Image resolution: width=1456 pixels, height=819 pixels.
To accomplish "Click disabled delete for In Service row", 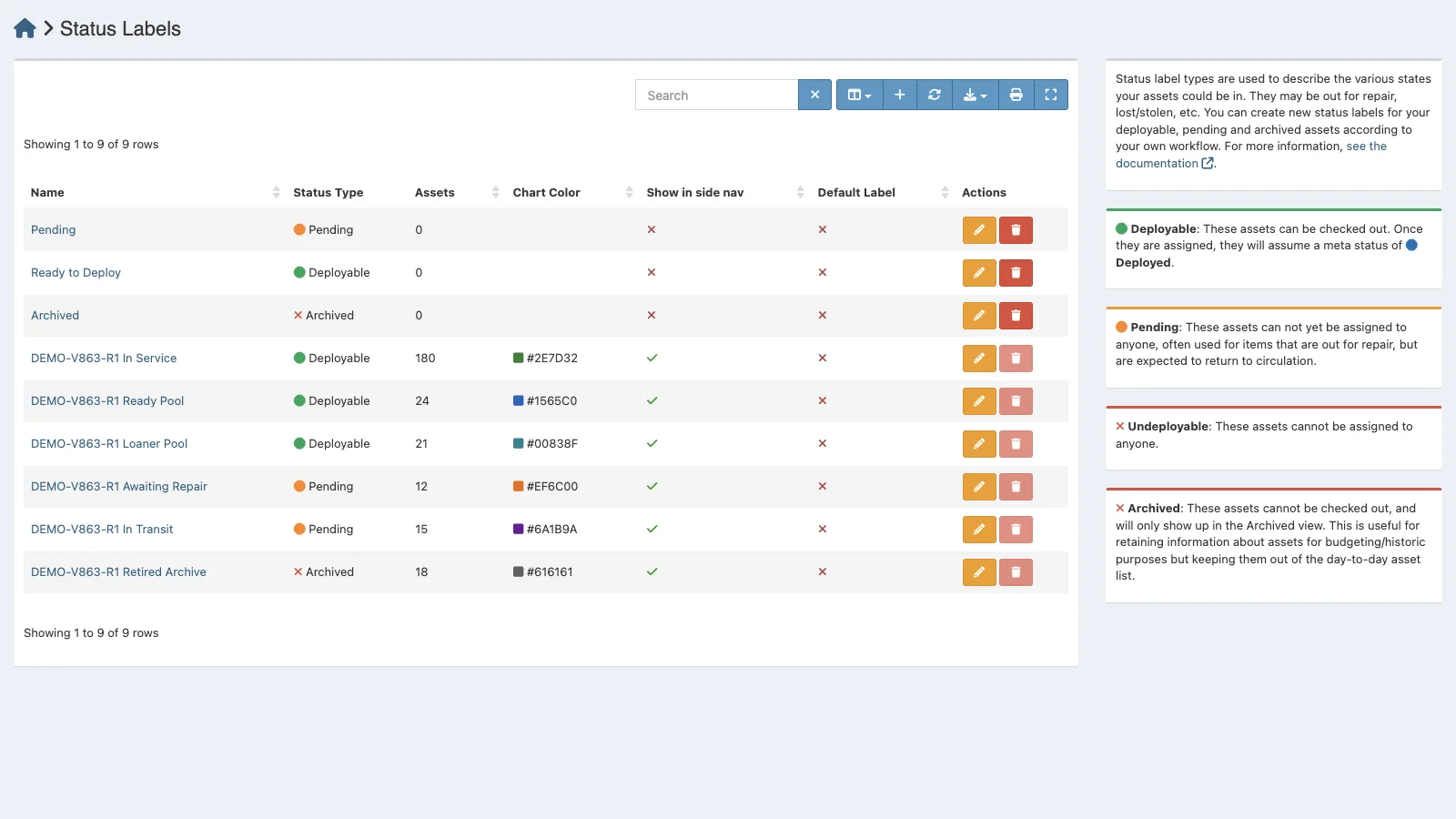I will pyautogui.click(x=1016, y=359).
